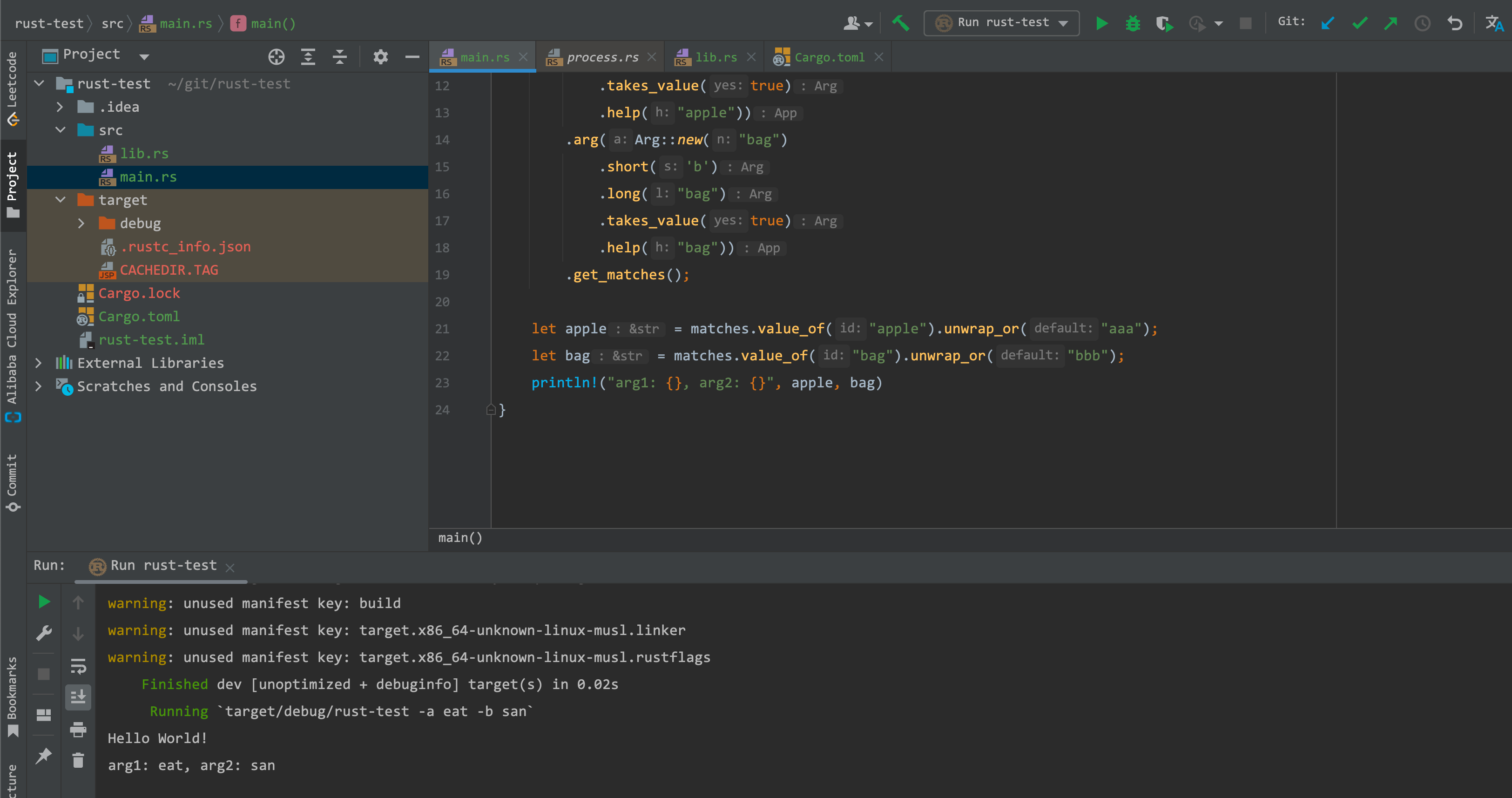Click main() breadcrumb in navigation bar

(263, 23)
